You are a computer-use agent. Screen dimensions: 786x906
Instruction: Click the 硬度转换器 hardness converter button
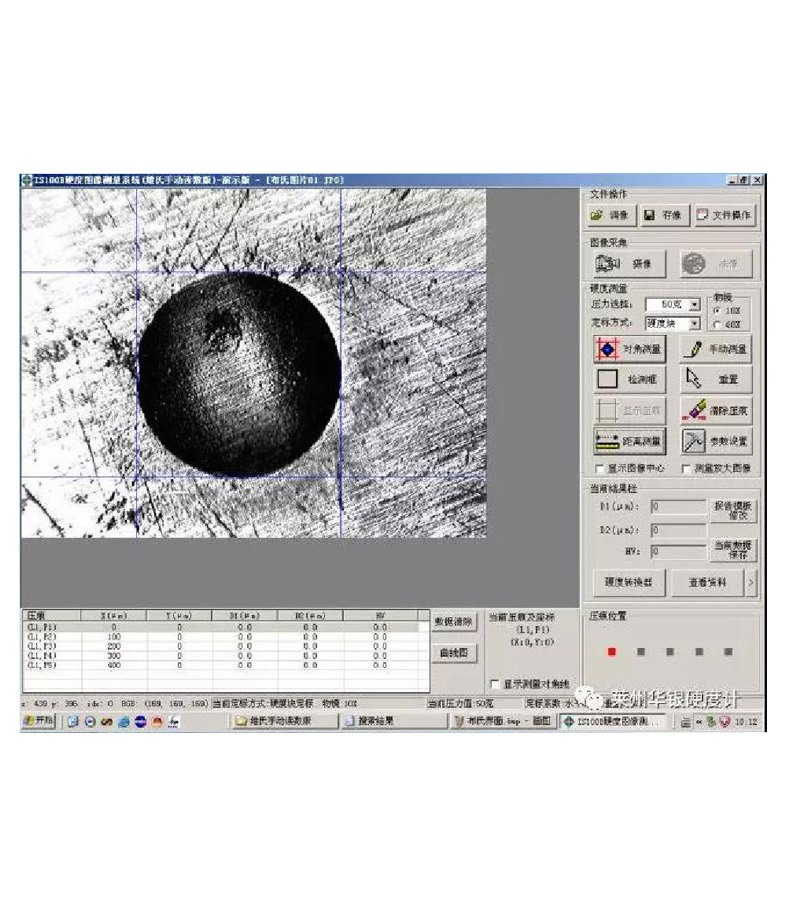coord(627,581)
